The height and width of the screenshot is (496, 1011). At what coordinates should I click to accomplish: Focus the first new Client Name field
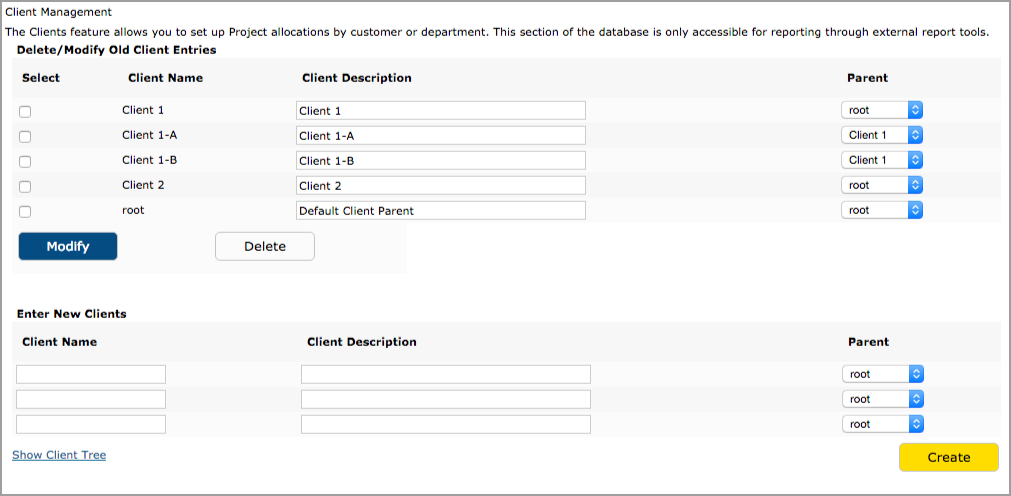(x=91, y=374)
